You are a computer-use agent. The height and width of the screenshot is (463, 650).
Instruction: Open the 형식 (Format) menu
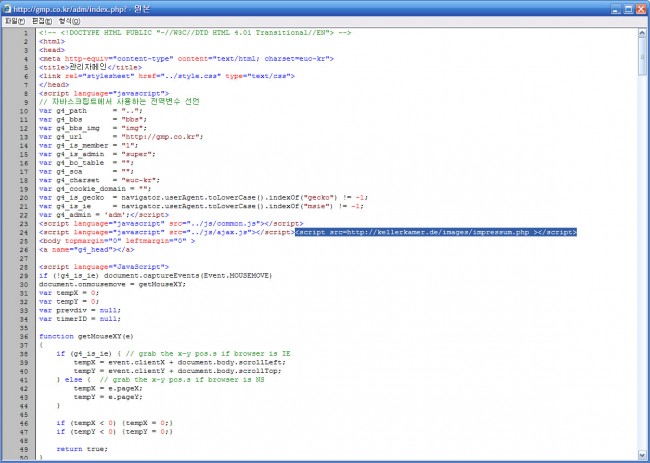coord(71,20)
